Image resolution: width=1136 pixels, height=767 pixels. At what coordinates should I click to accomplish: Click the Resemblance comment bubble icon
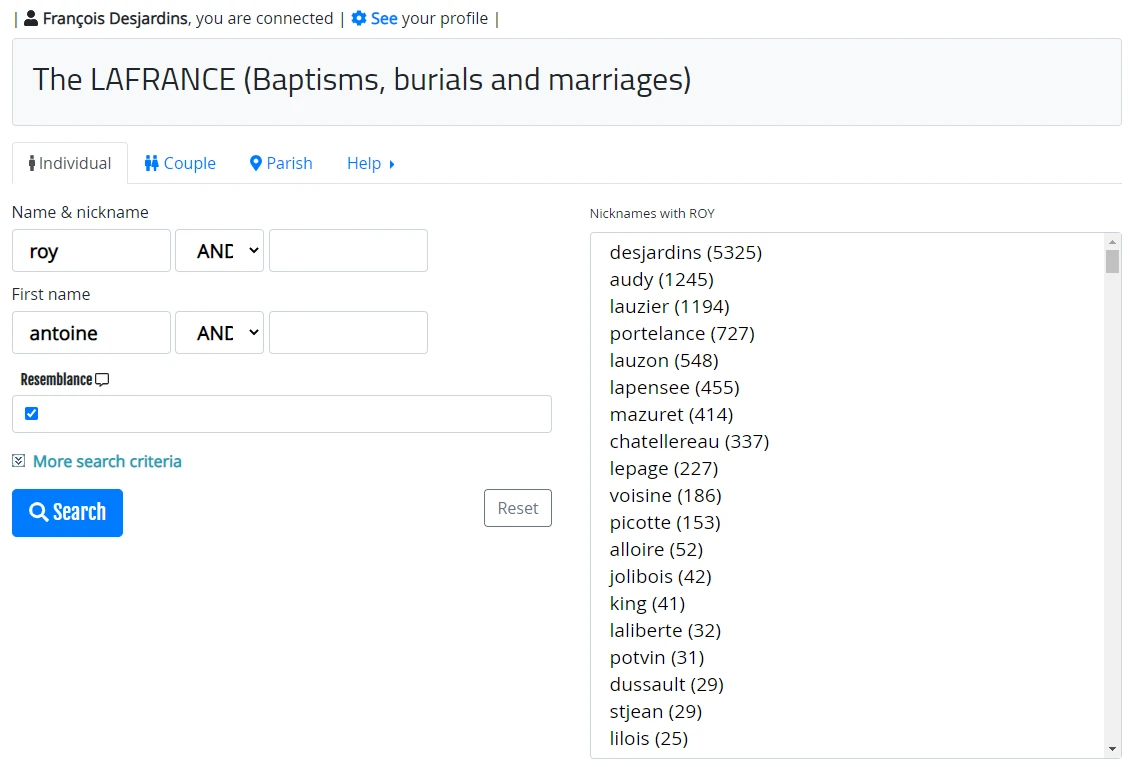click(x=102, y=380)
